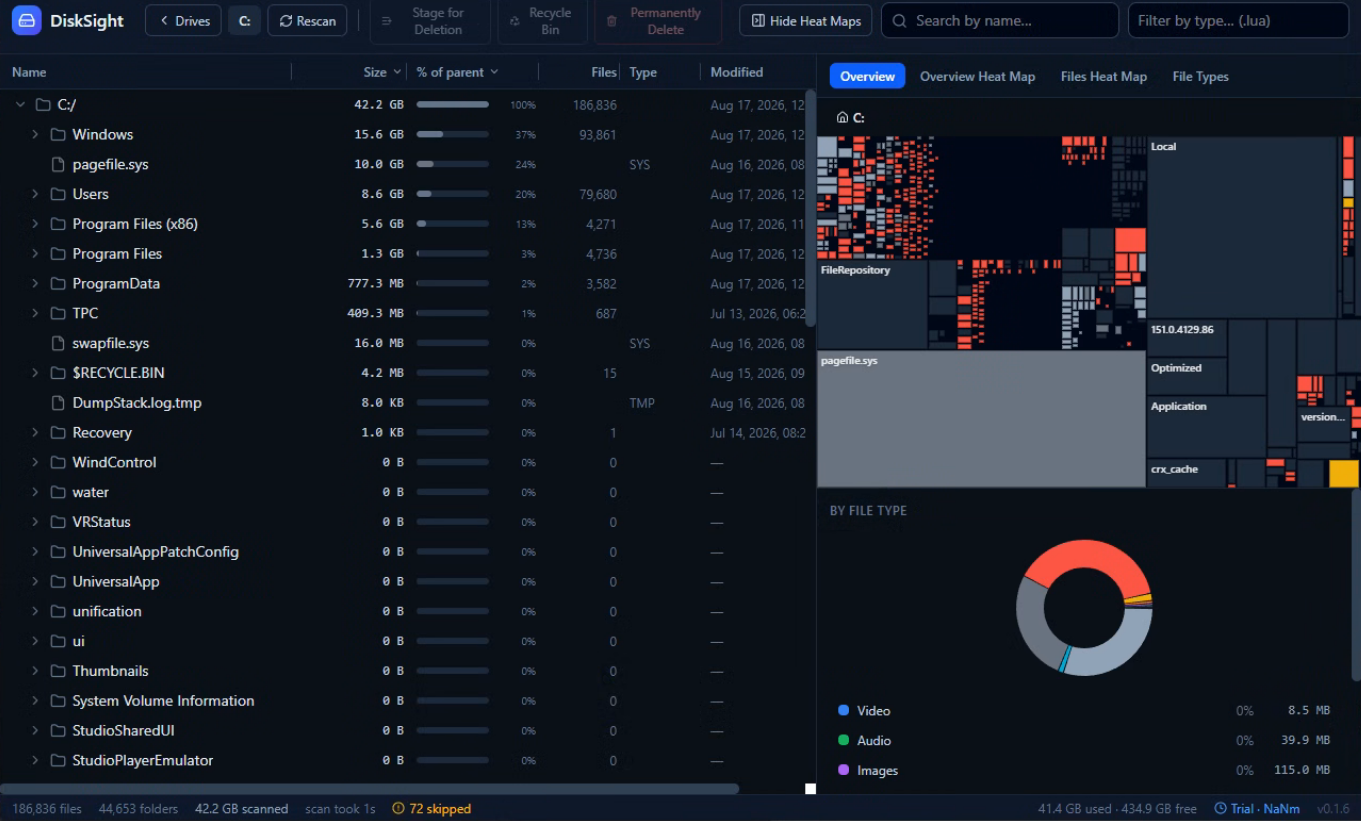Click the Modified column header
Screen dimensions: 1361x821
point(736,72)
